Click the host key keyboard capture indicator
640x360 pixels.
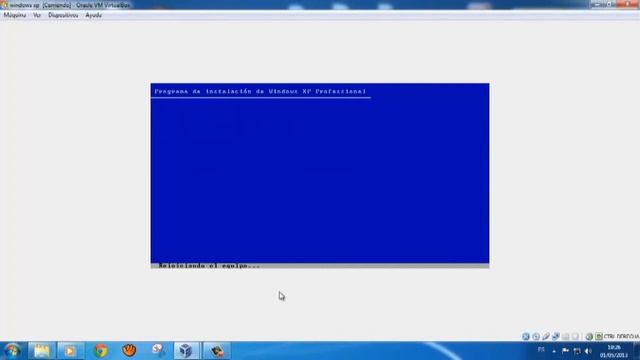[x=599, y=336]
